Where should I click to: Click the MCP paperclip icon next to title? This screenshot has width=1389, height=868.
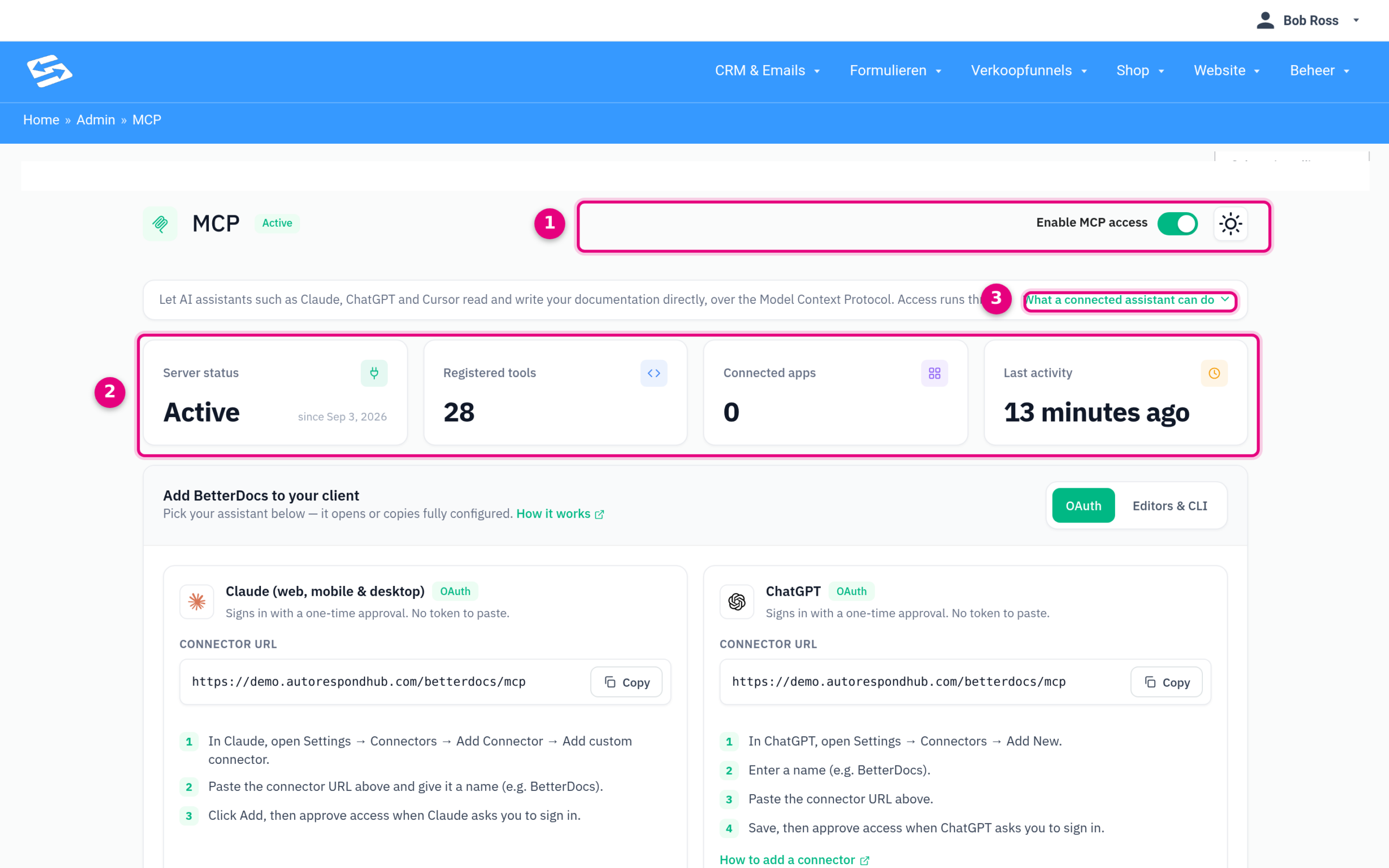(160, 224)
